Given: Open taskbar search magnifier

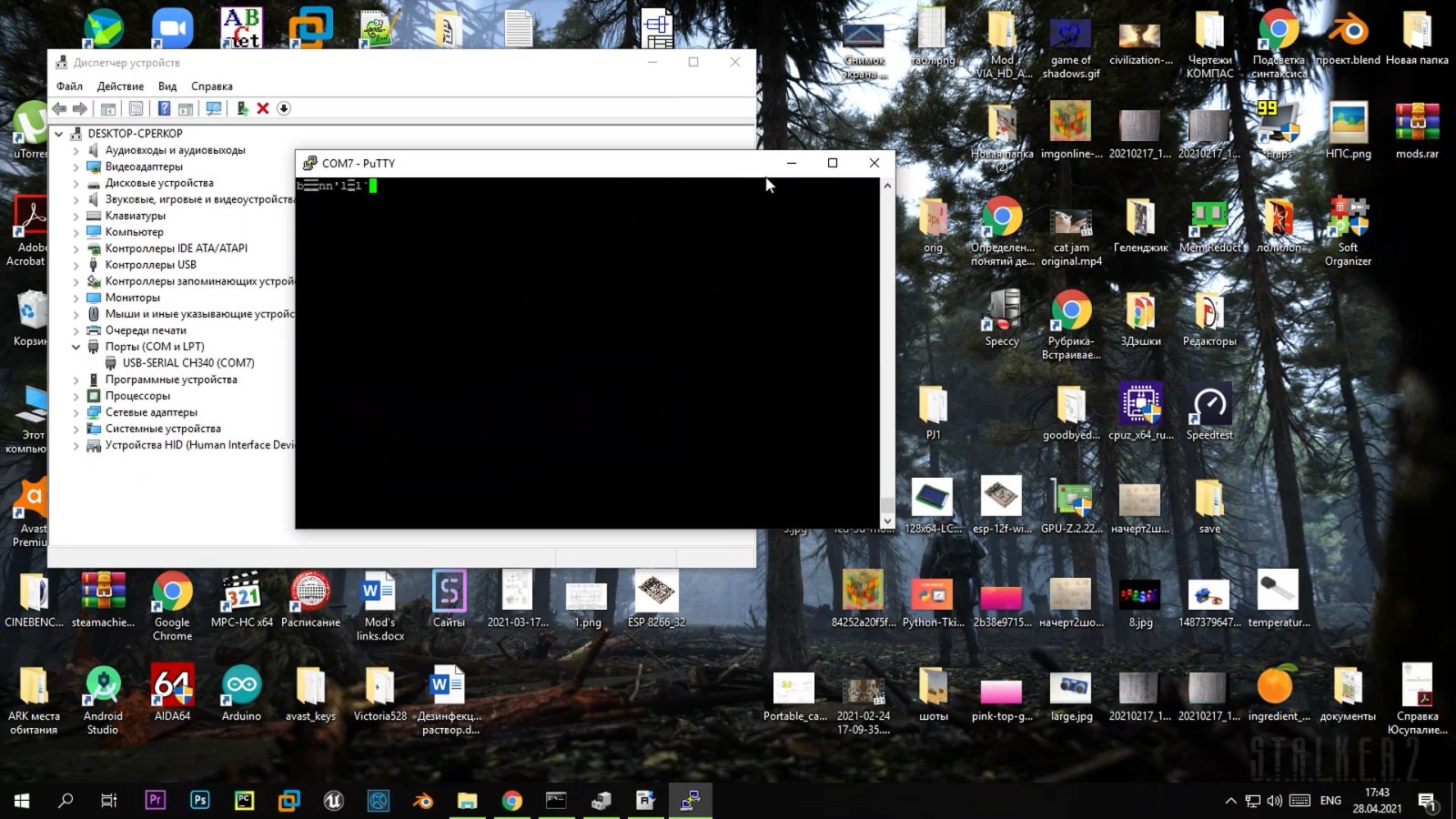Looking at the screenshot, I should pyautogui.click(x=66, y=801).
